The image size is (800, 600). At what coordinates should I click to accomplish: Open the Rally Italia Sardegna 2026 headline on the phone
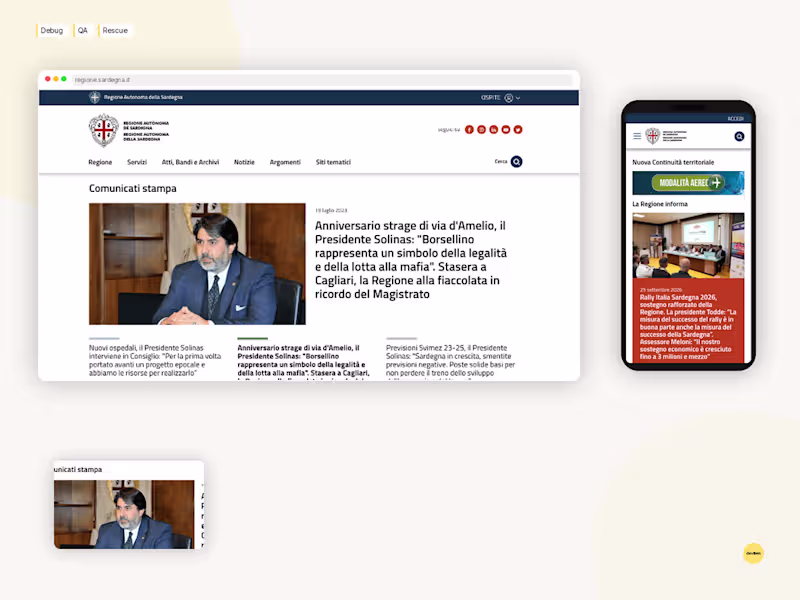pos(688,327)
